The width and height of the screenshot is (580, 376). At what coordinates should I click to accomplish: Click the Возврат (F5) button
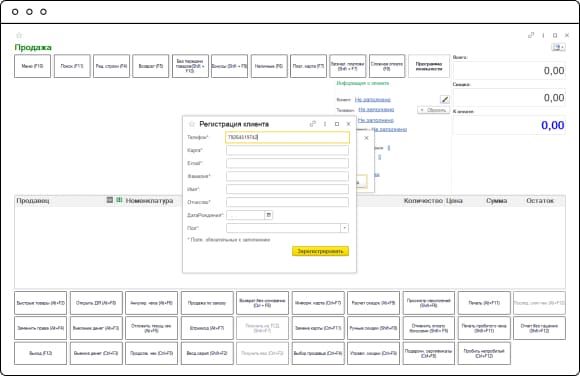151,66
